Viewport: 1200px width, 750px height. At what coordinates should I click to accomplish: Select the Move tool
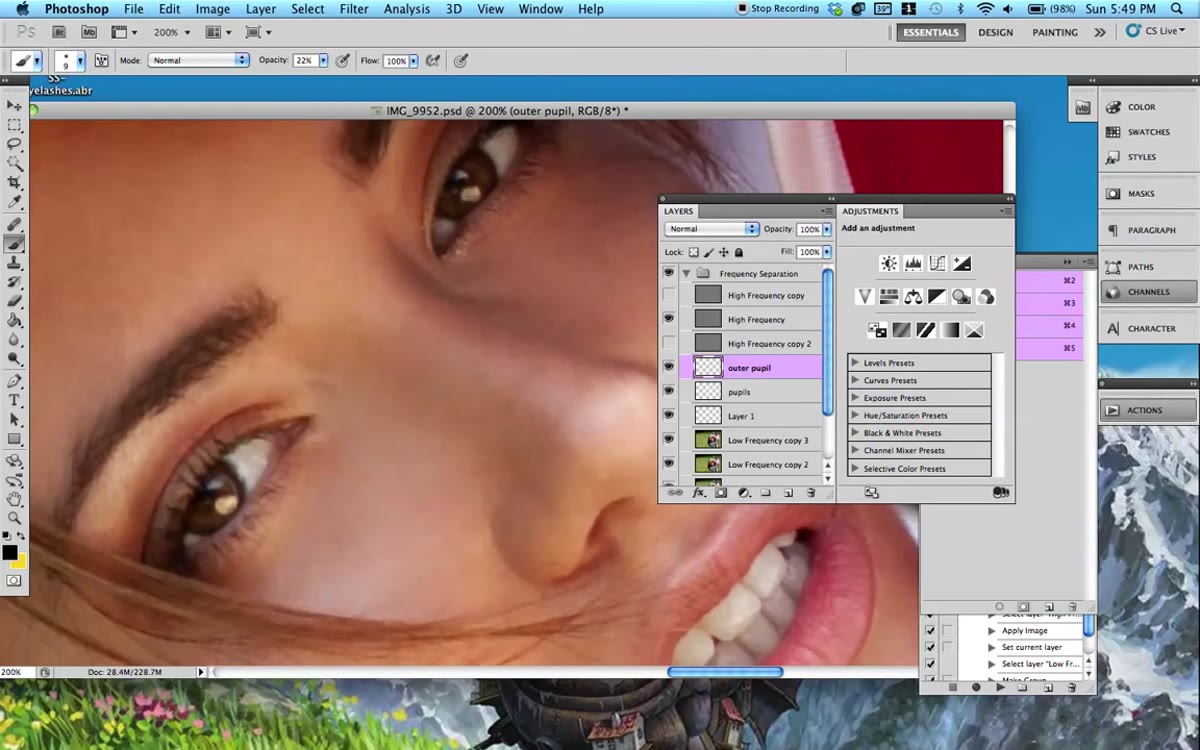tap(14, 105)
